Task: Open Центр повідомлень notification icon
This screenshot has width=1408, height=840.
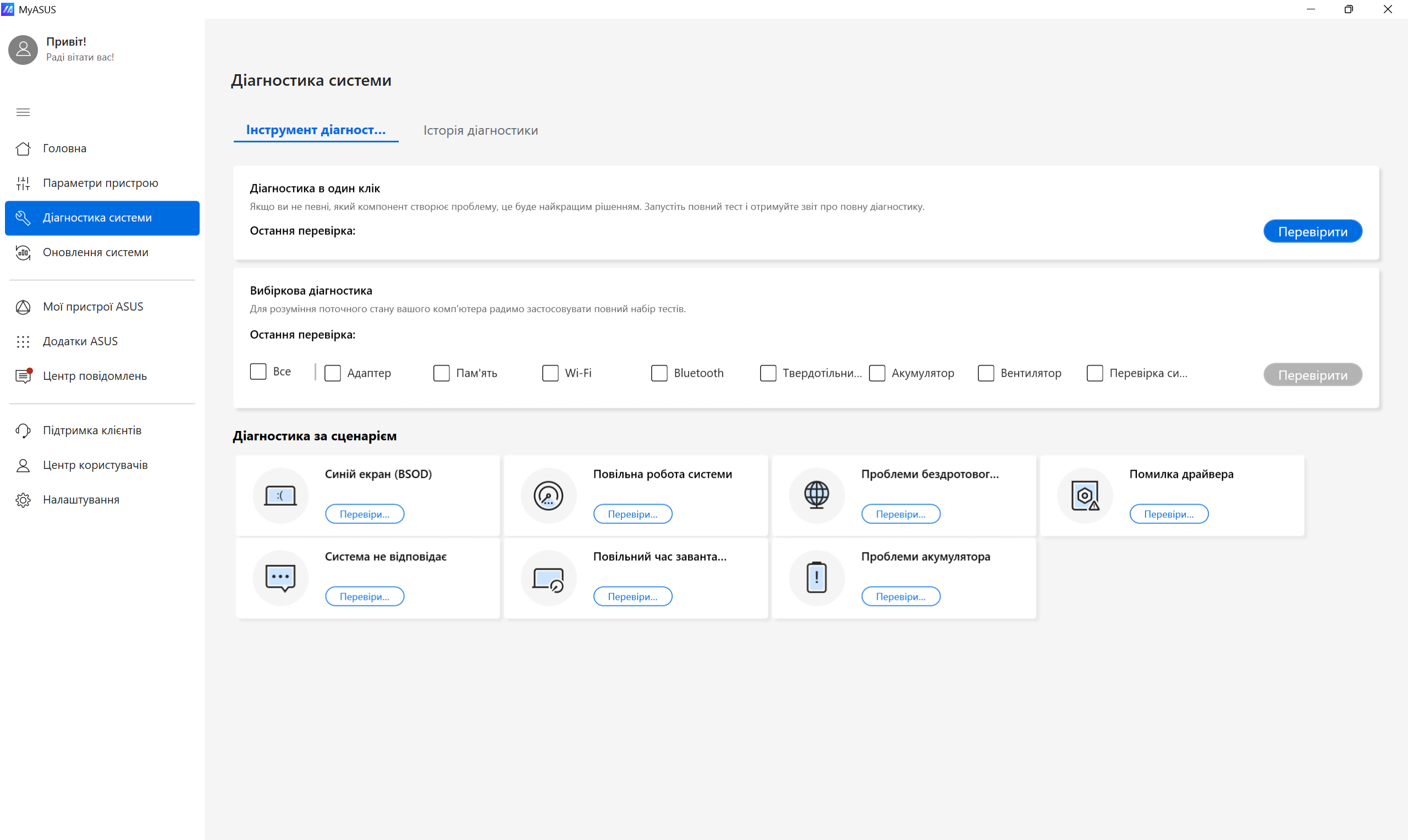Action: pyautogui.click(x=23, y=376)
